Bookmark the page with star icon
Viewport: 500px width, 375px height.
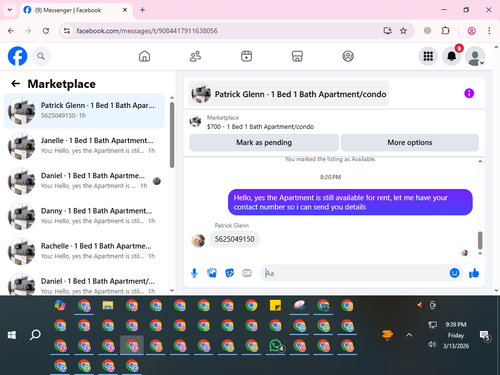pos(403,31)
